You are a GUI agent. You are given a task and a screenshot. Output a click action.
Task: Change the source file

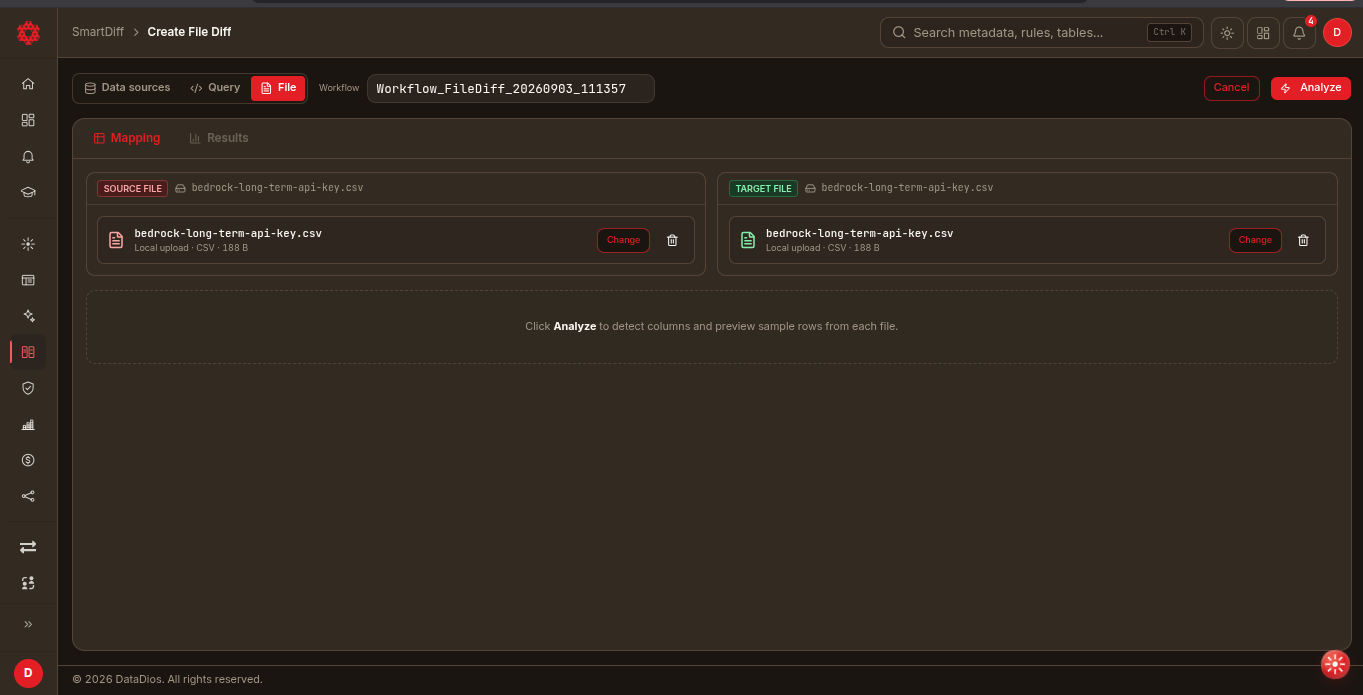[623, 240]
